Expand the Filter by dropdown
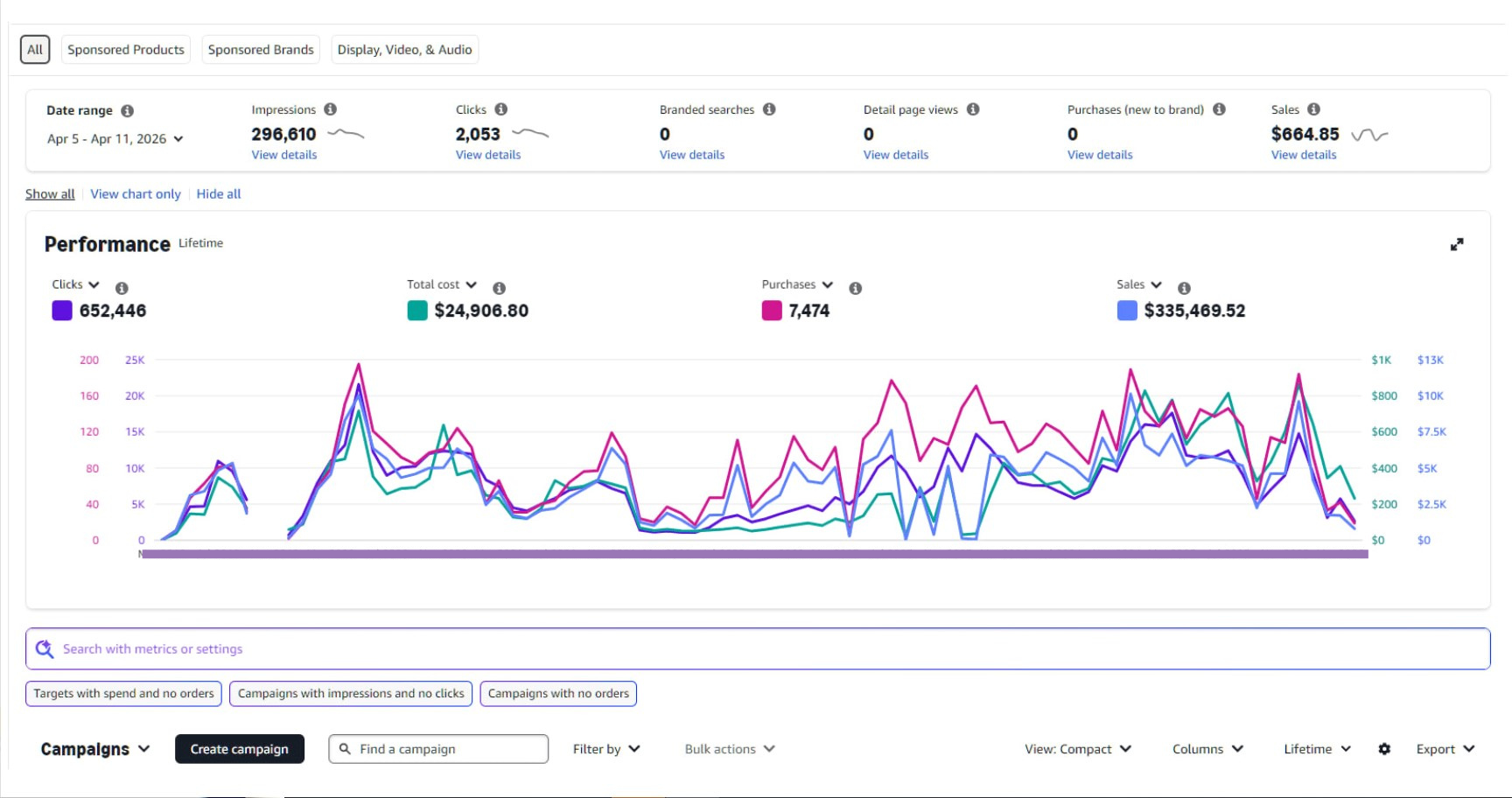The width and height of the screenshot is (1512, 798). [x=606, y=749]
